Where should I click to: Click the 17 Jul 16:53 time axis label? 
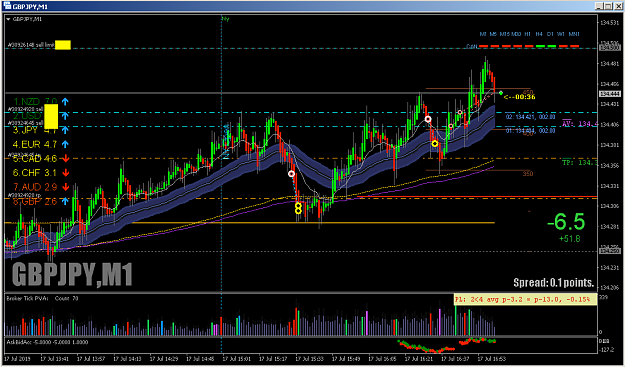coord(491,359)
